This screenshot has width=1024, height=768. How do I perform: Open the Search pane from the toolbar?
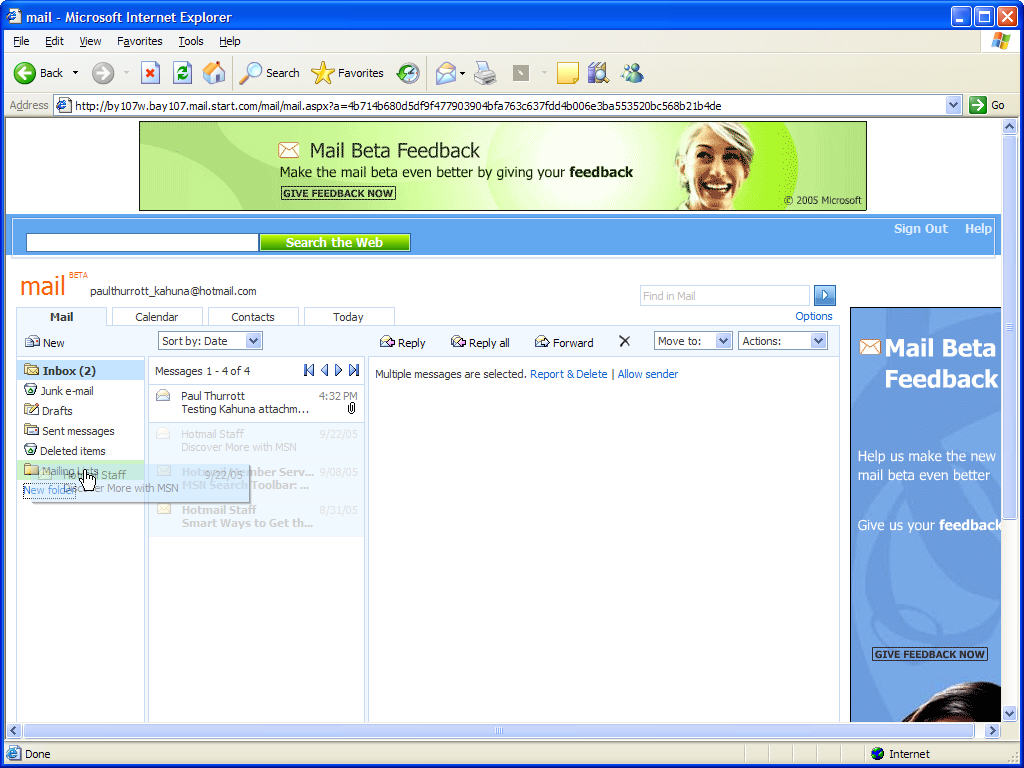point(269,73)
